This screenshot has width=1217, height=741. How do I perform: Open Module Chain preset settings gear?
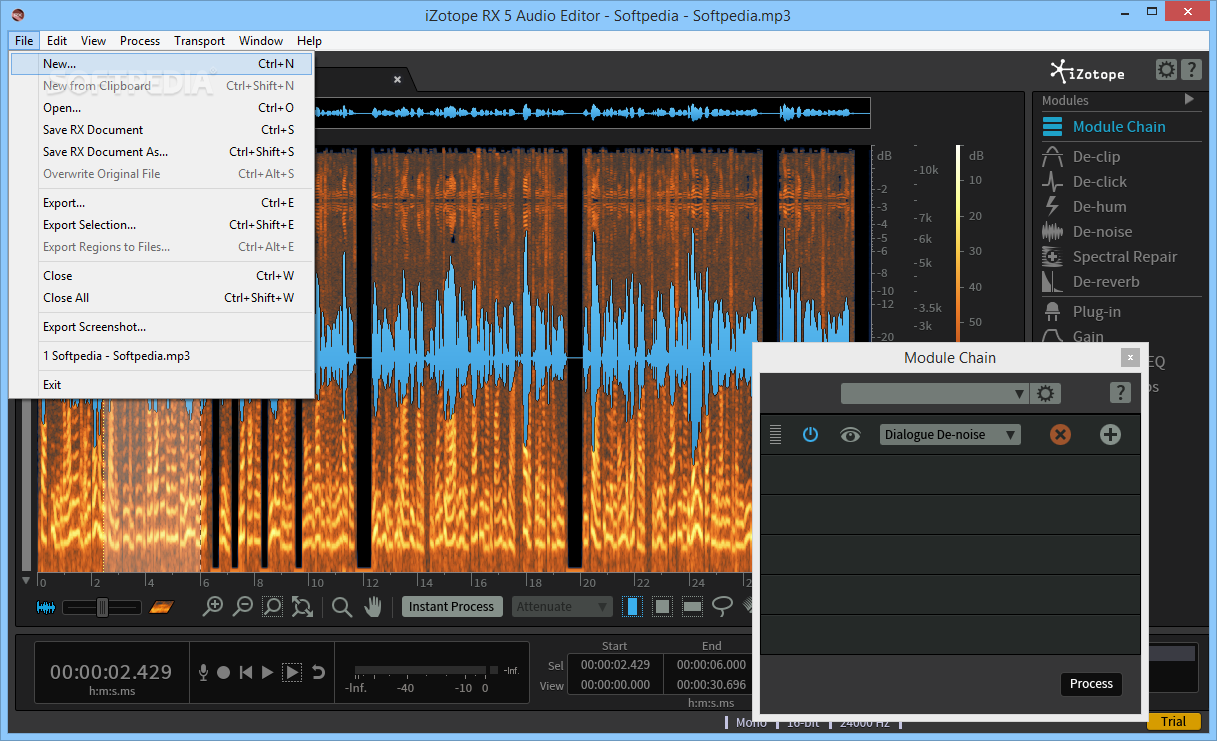pos(1046,394)
